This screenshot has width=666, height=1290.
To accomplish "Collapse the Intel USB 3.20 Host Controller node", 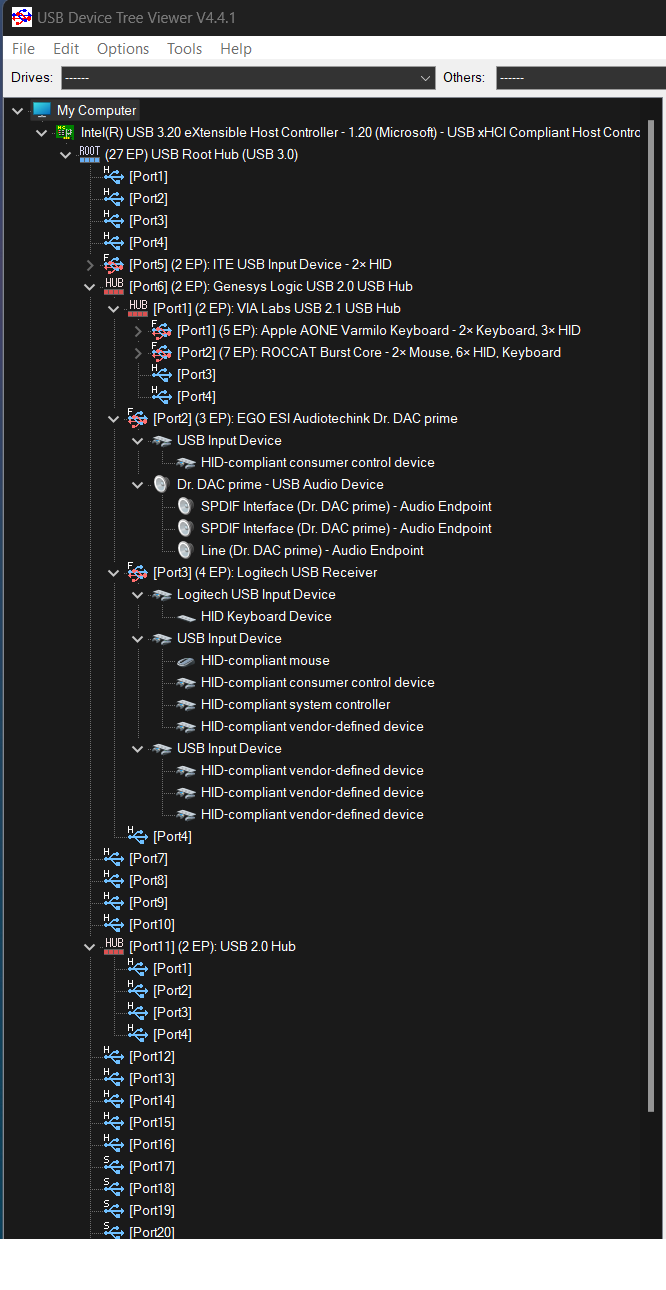I will tap(41, 132).
